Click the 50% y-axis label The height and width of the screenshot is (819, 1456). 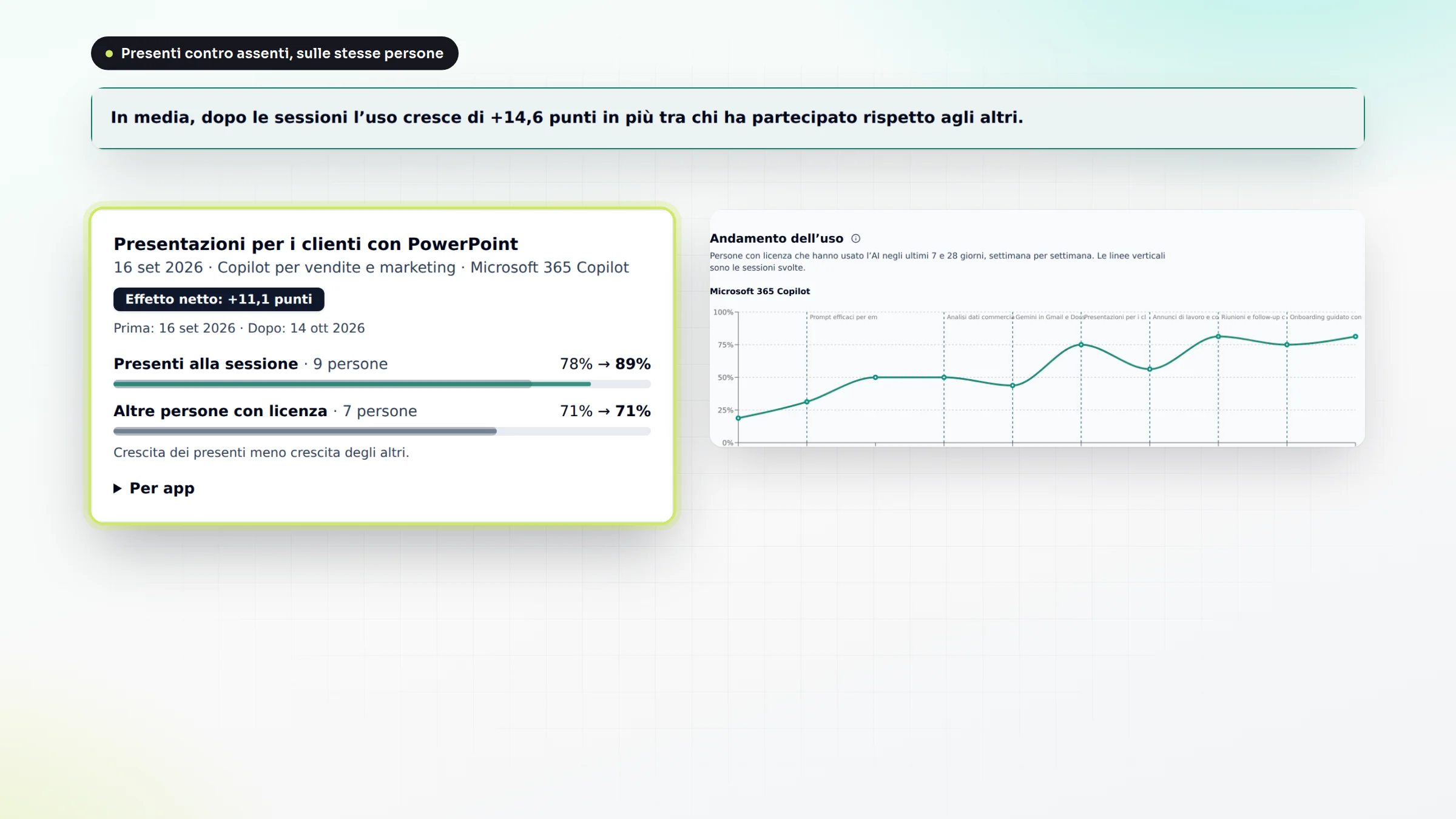pos(726,377)
